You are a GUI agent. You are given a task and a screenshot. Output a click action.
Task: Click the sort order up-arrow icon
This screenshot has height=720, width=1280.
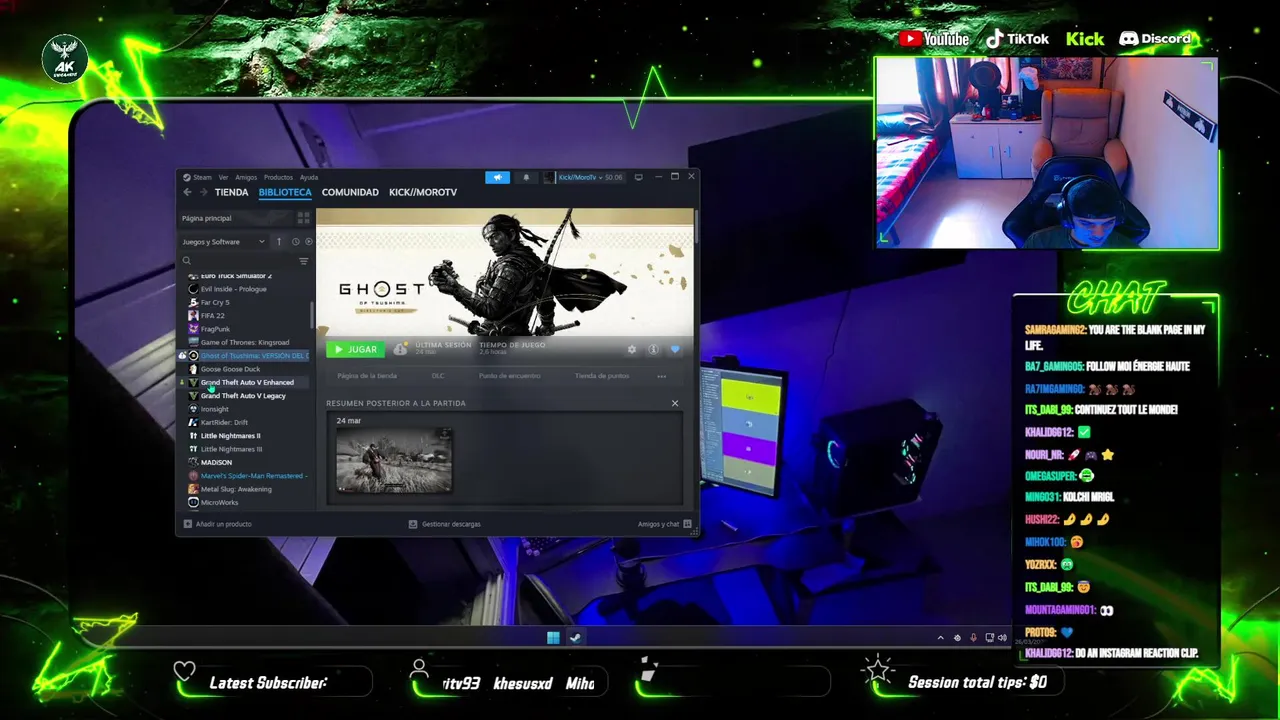[x=279, y=241]
